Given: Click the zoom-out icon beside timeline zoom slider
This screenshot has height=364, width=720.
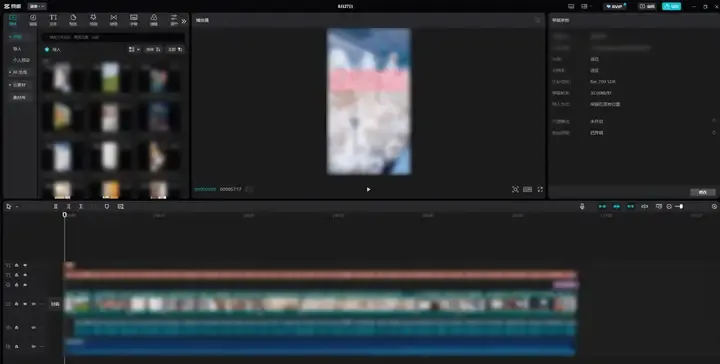Looking at the screenshot, I should (x=669, y=207).
